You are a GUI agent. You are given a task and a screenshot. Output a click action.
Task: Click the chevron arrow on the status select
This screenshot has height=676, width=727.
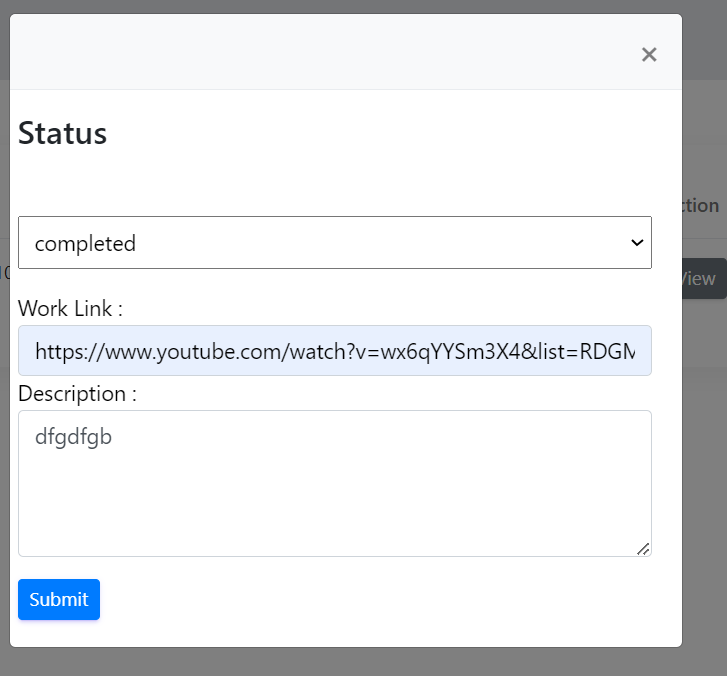636,243
